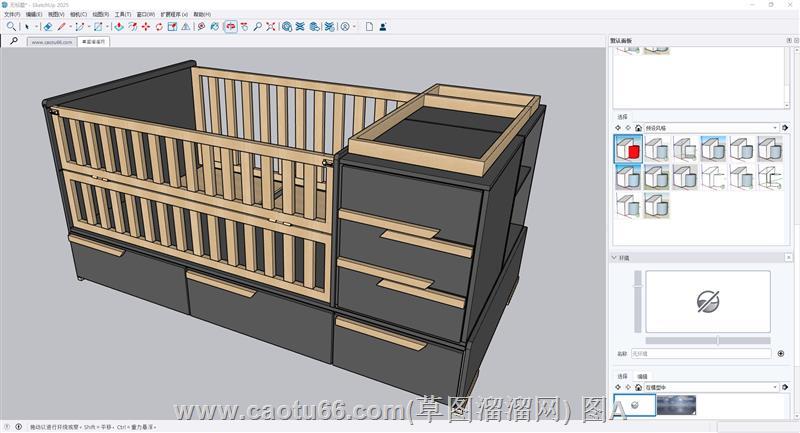Switch to the second scene tab
800x433 pixels.
(x=93, y=42)
